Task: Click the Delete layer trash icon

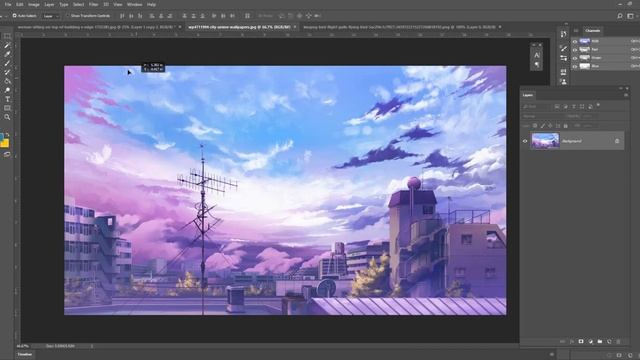Action: pyautogui.click(x=618, y=341)
